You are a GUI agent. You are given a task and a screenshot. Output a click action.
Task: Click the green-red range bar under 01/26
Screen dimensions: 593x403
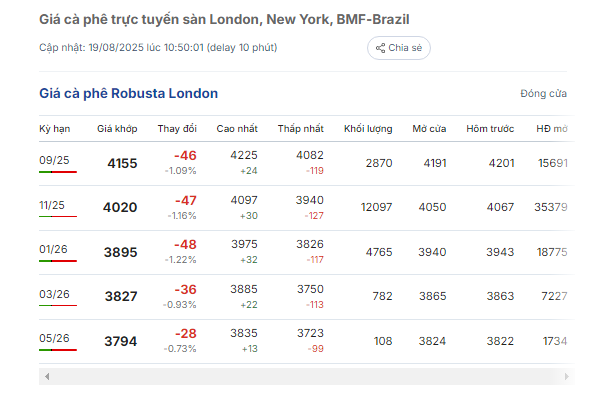pyautogui.click(x=58, y=261)
